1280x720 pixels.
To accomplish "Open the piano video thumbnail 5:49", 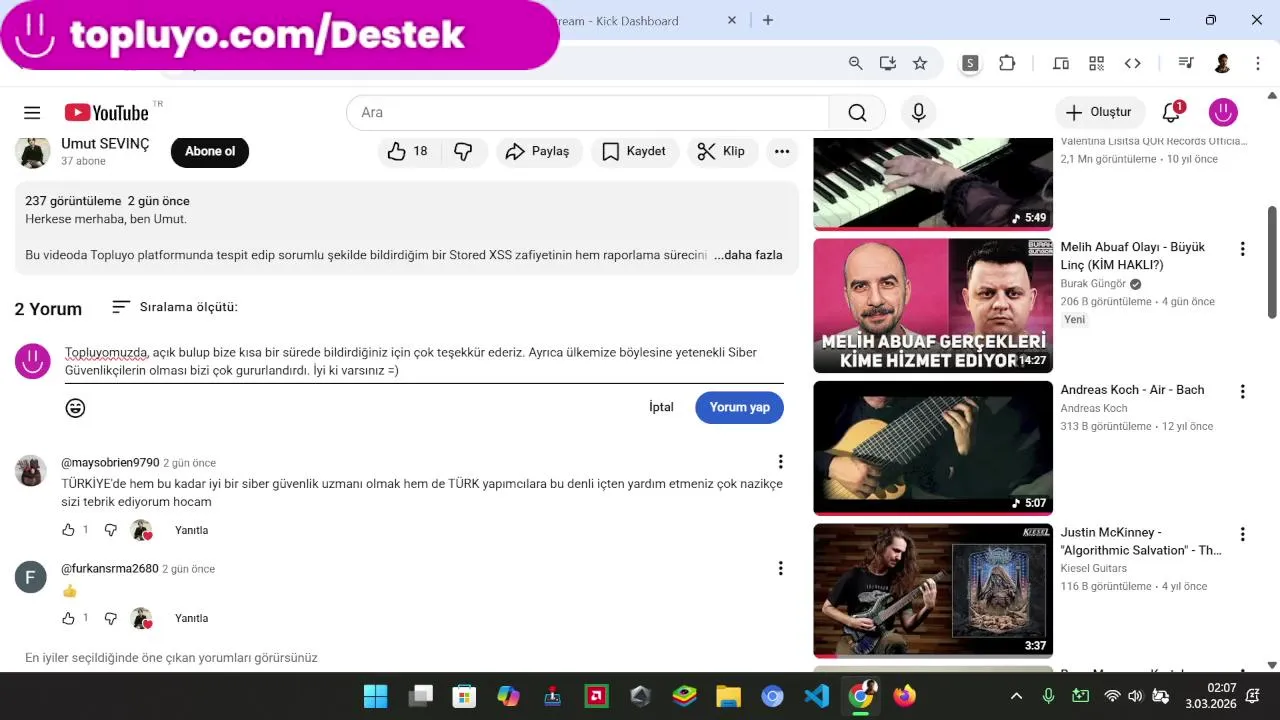I will (933, 183).
